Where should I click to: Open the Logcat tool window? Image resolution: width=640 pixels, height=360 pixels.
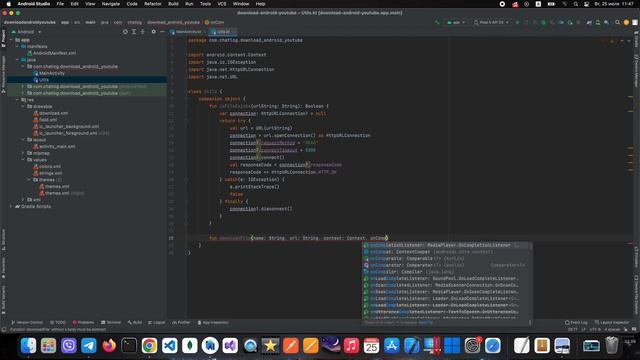tap(157, 322)
